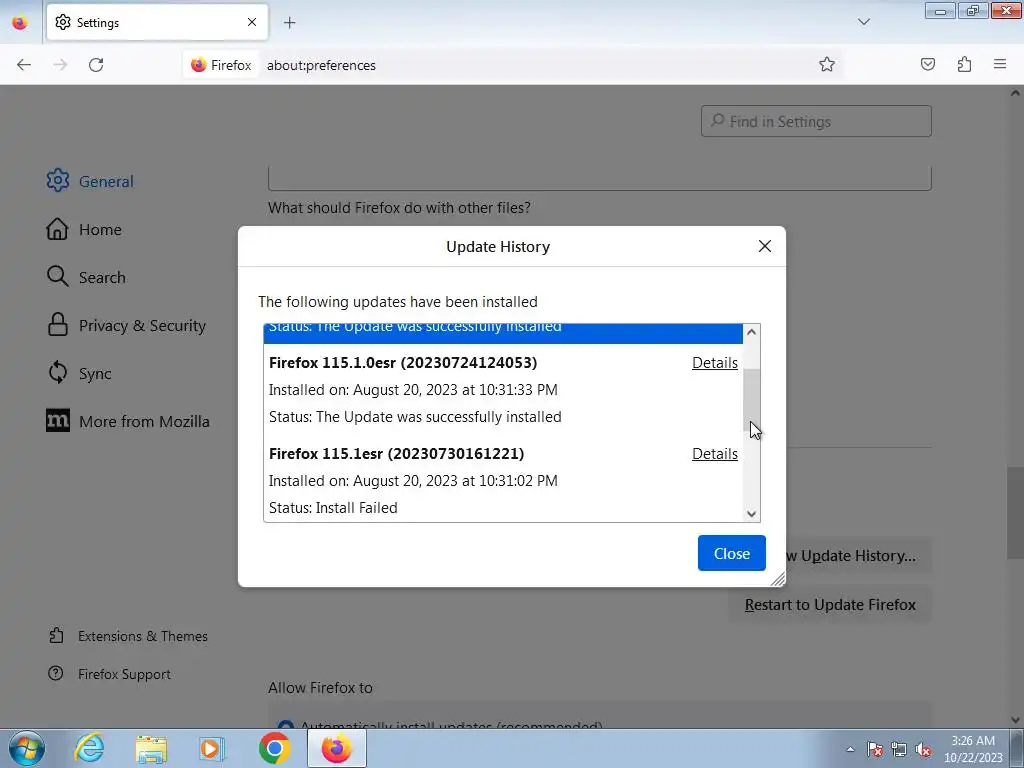Click the blue Close button
The width and height of the screenshot is (1024, 768).
click(x=731, y=553)
